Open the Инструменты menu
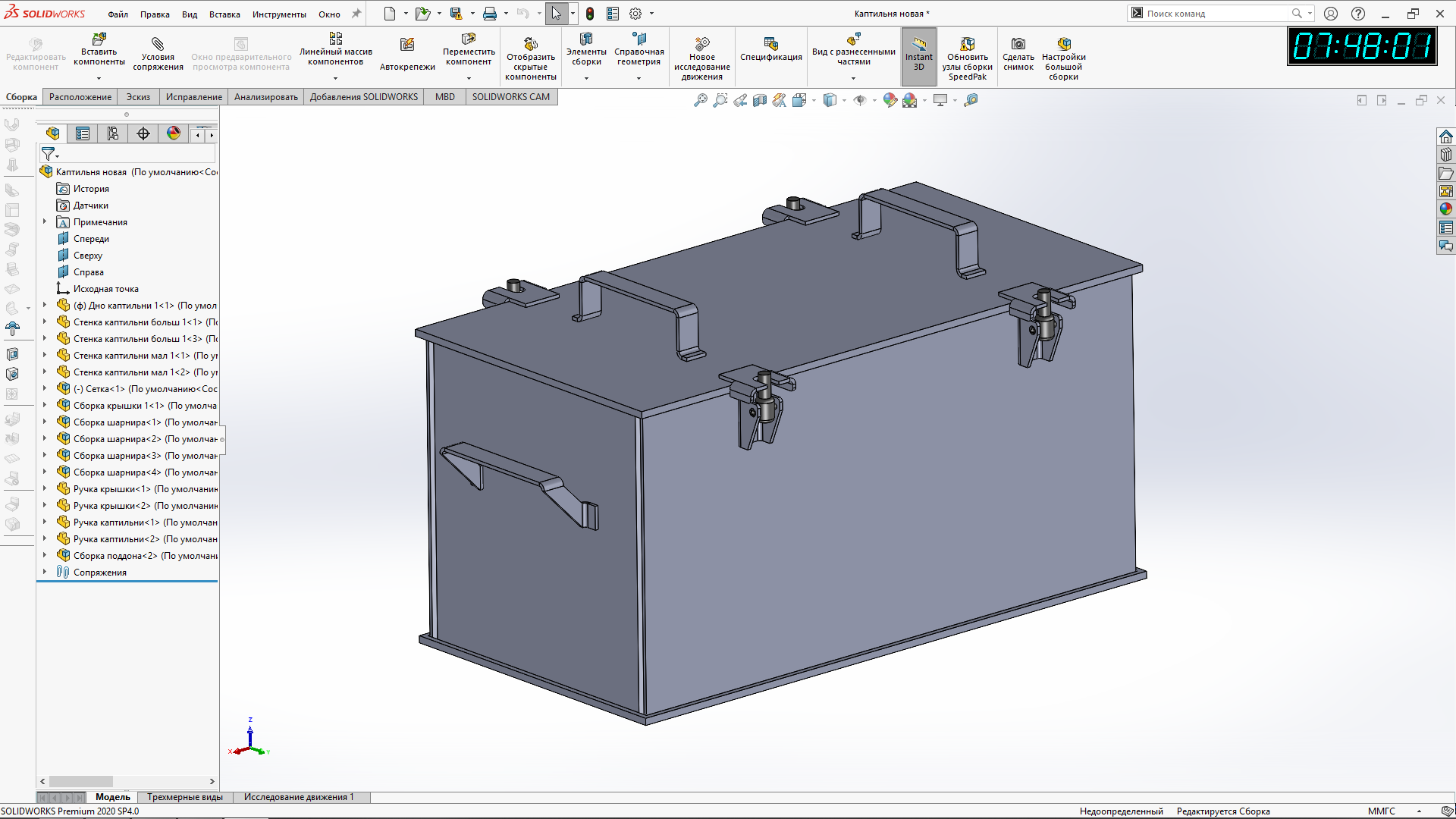Viewport: 1456px width, 819px height. [279, 14]
